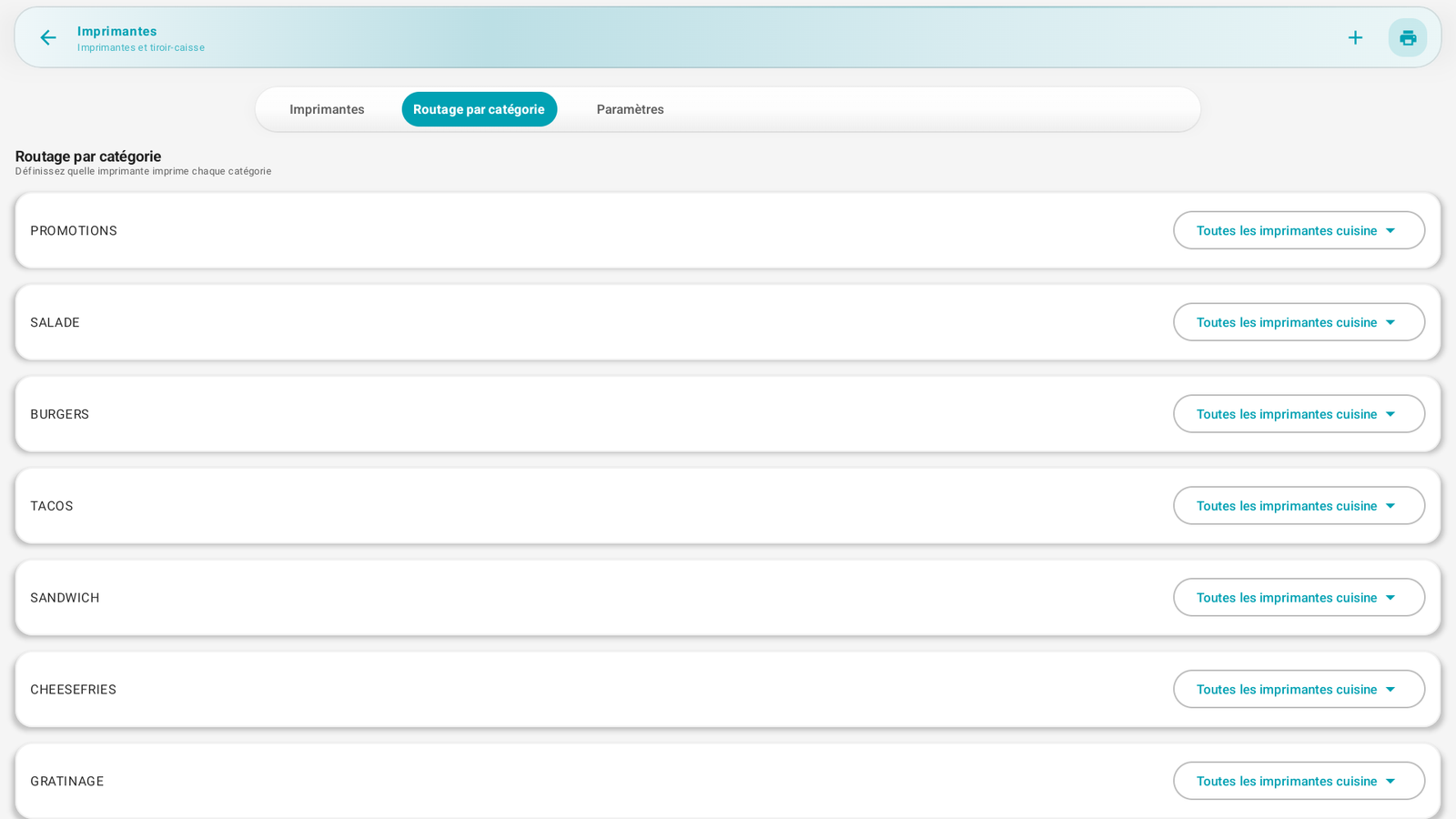Open printer dropdown for CHEESEFRIES

pyautogui.click(x=1299, y=690)
